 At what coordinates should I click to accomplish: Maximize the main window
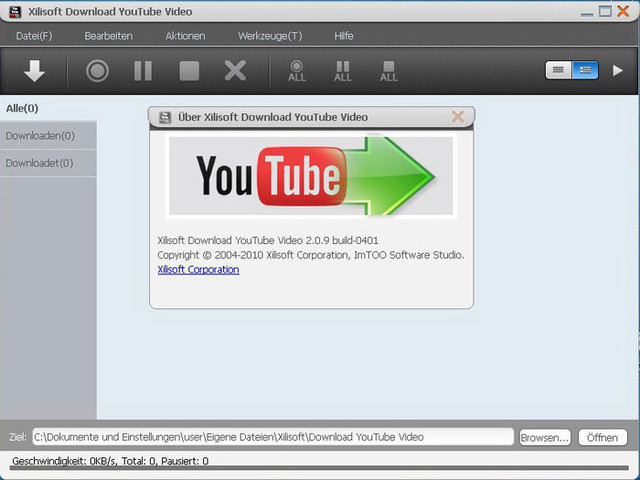tap(605, 11)
